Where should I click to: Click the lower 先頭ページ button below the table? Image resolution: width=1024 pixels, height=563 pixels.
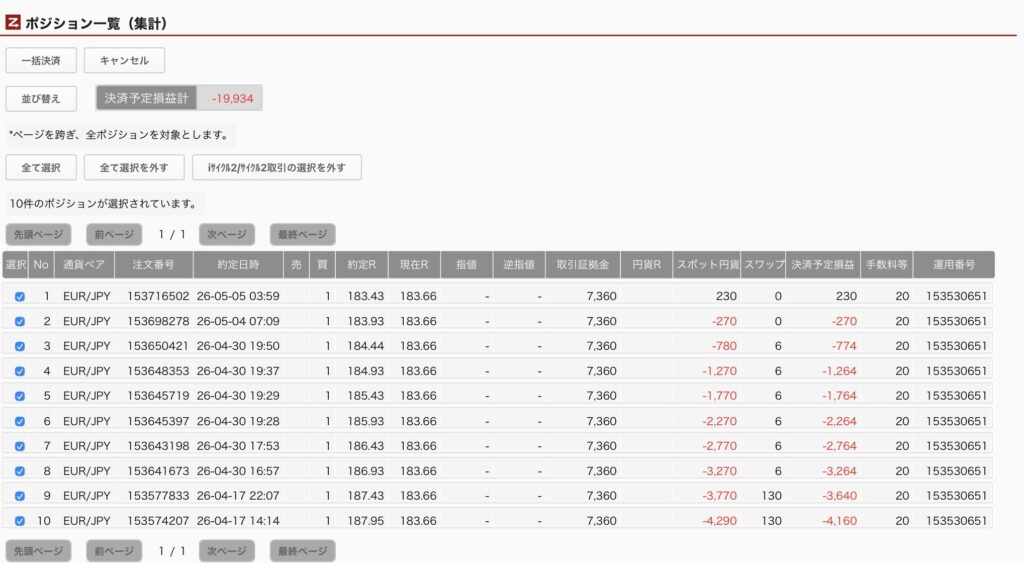(39, 551)
